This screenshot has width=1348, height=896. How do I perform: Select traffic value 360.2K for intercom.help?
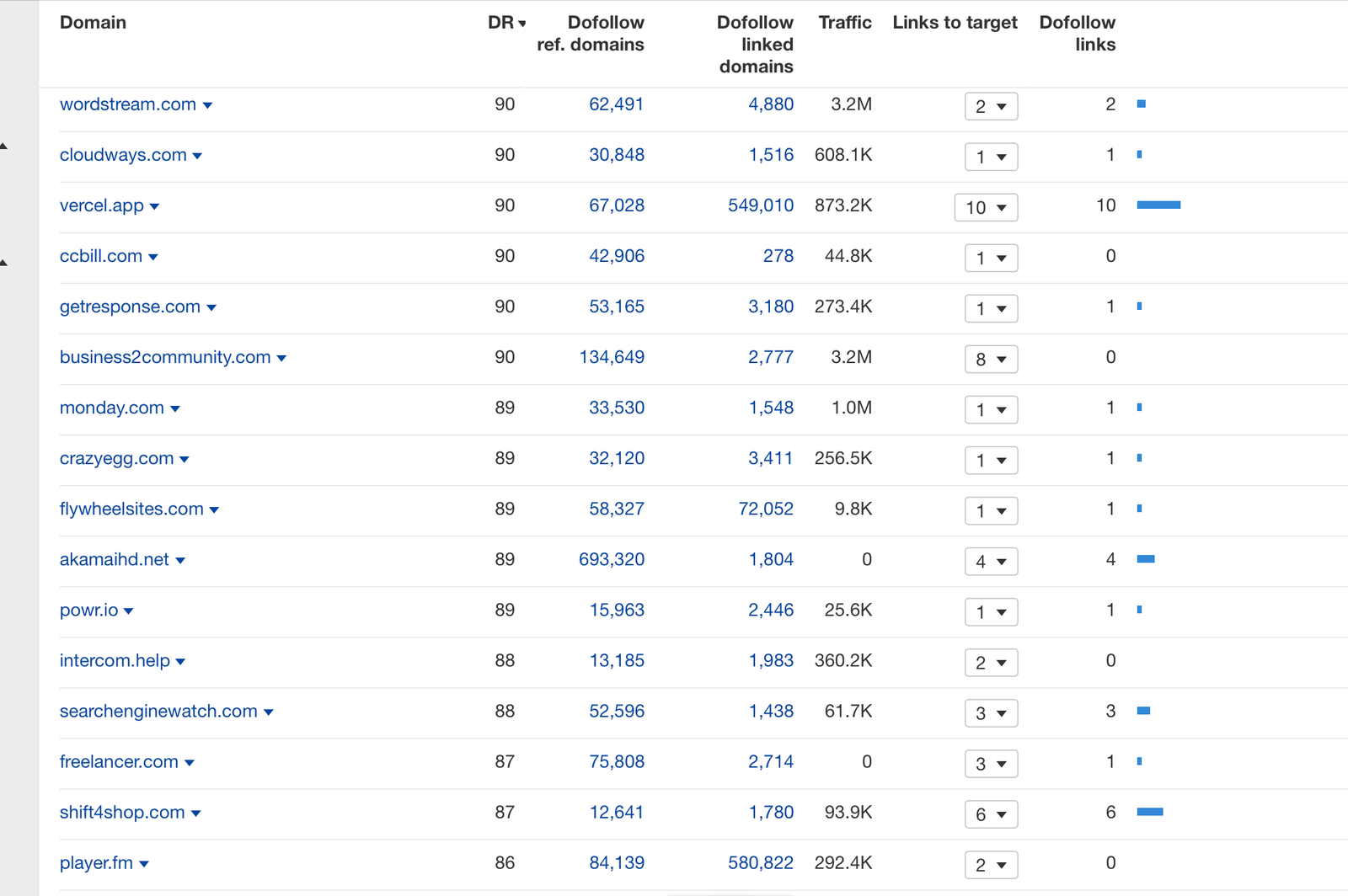coord(843,660)
